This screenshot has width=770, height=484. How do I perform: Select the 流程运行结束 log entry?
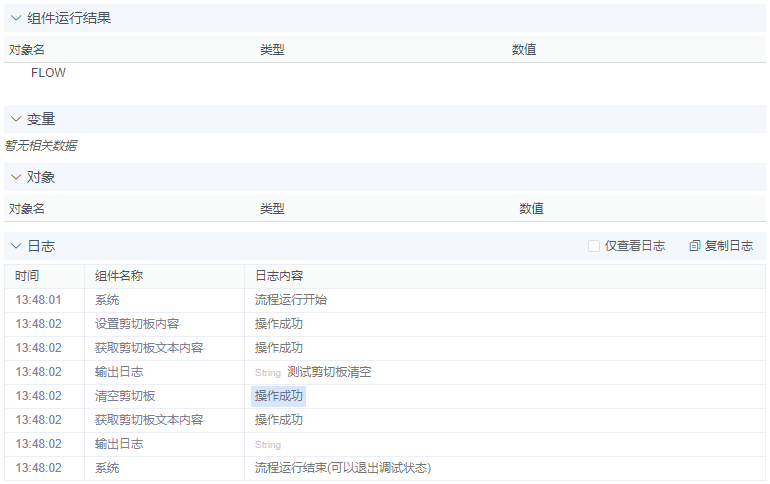[342, 468]
